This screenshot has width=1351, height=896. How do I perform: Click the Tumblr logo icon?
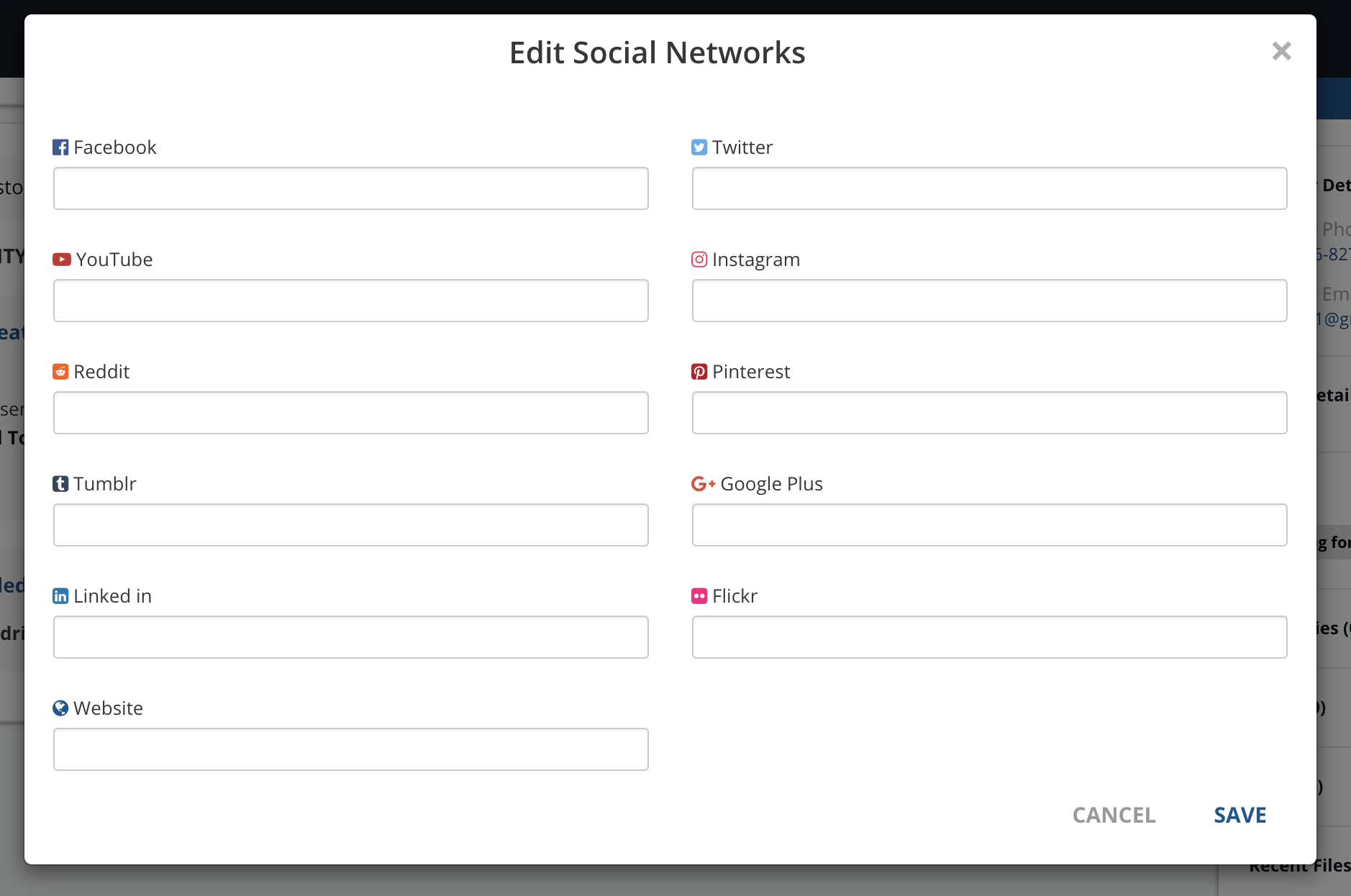60,484
